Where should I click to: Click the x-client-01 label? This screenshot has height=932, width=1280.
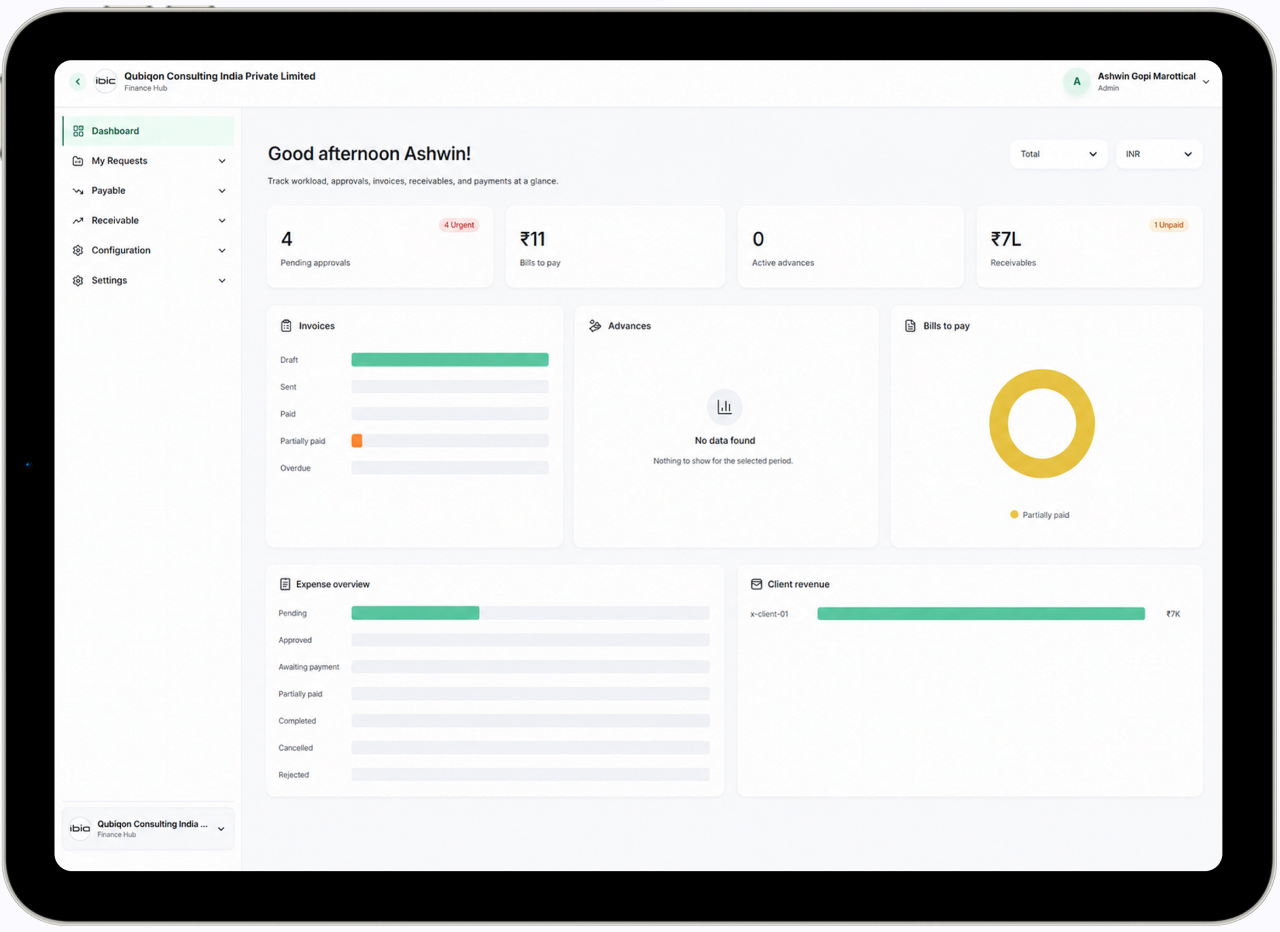770,614
